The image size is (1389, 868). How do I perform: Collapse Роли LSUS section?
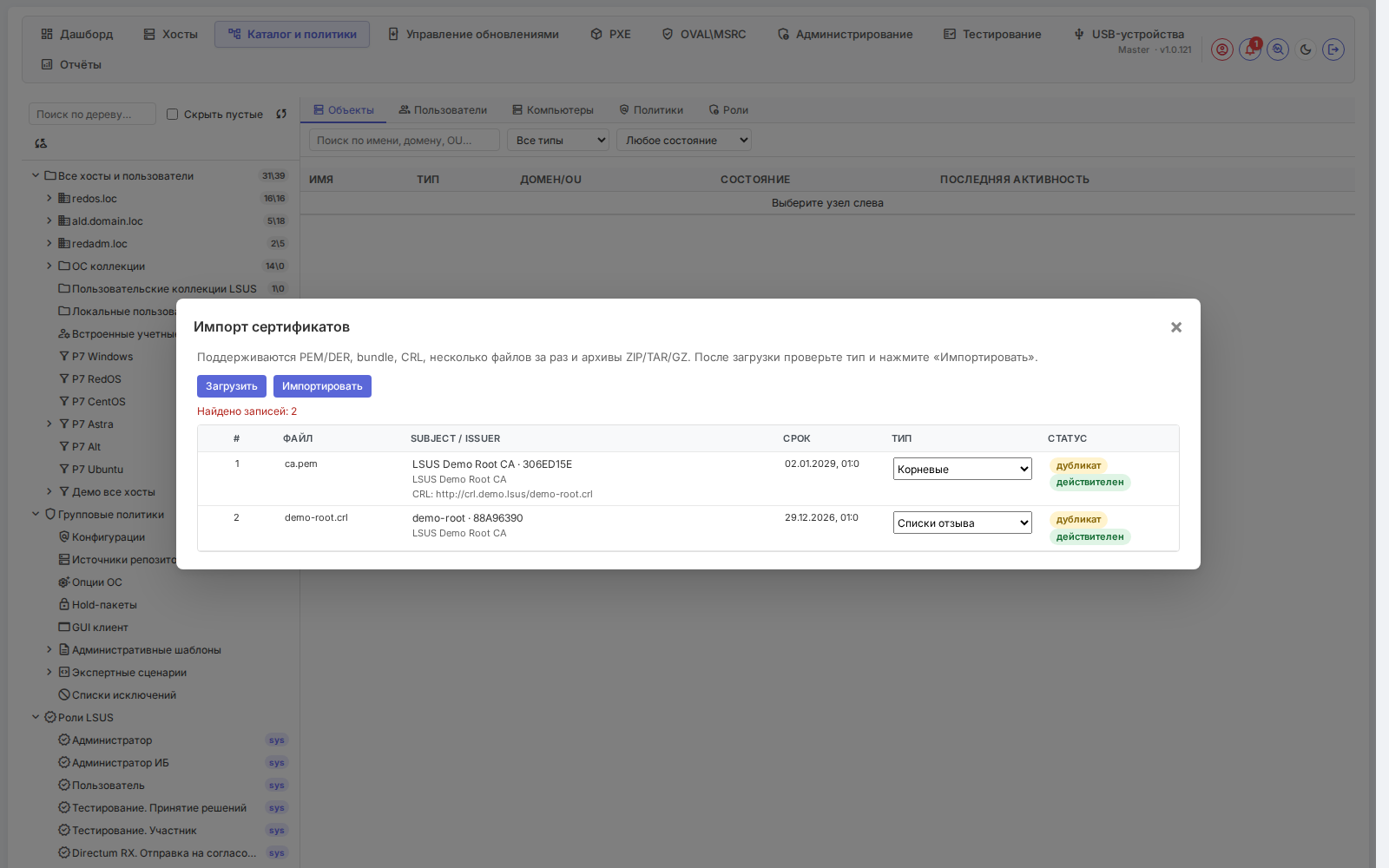point(36,717)
